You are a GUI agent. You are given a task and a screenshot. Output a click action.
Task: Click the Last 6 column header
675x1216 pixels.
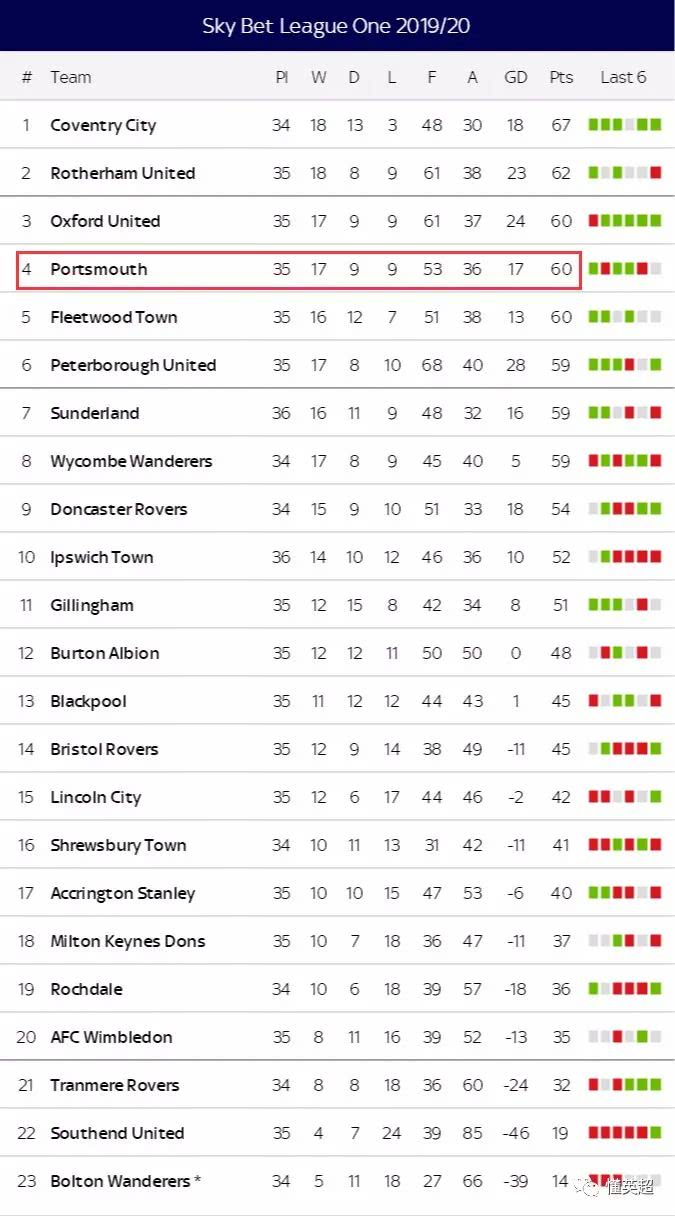click(x=623, y=77)
